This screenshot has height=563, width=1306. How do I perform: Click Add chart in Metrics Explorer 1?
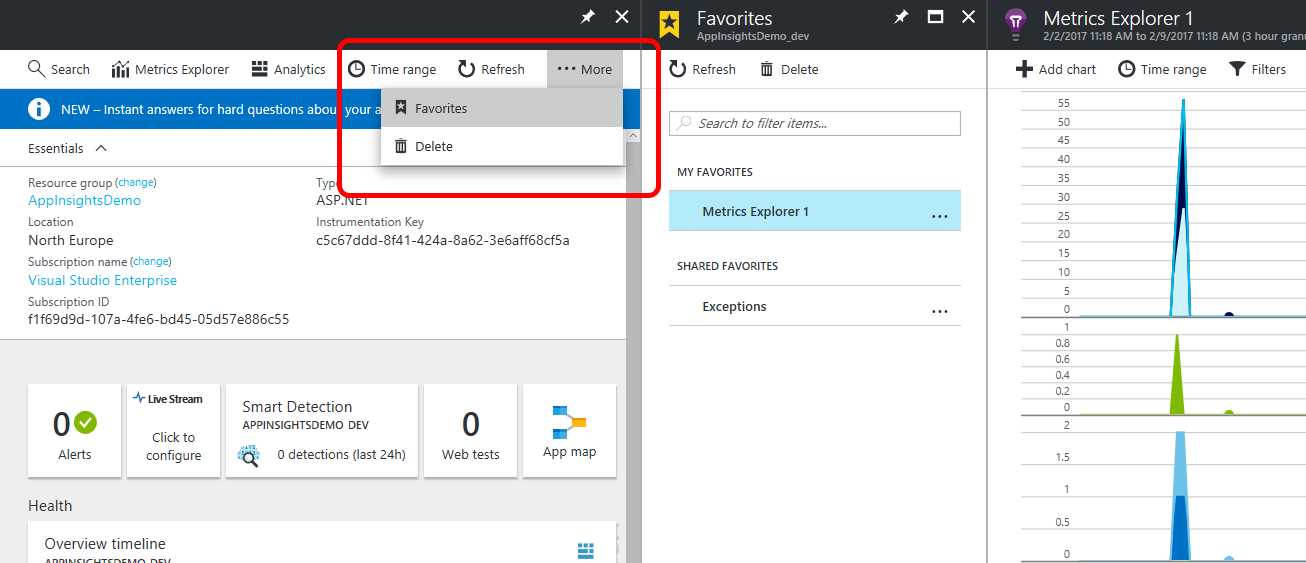tap(1056, 69)
